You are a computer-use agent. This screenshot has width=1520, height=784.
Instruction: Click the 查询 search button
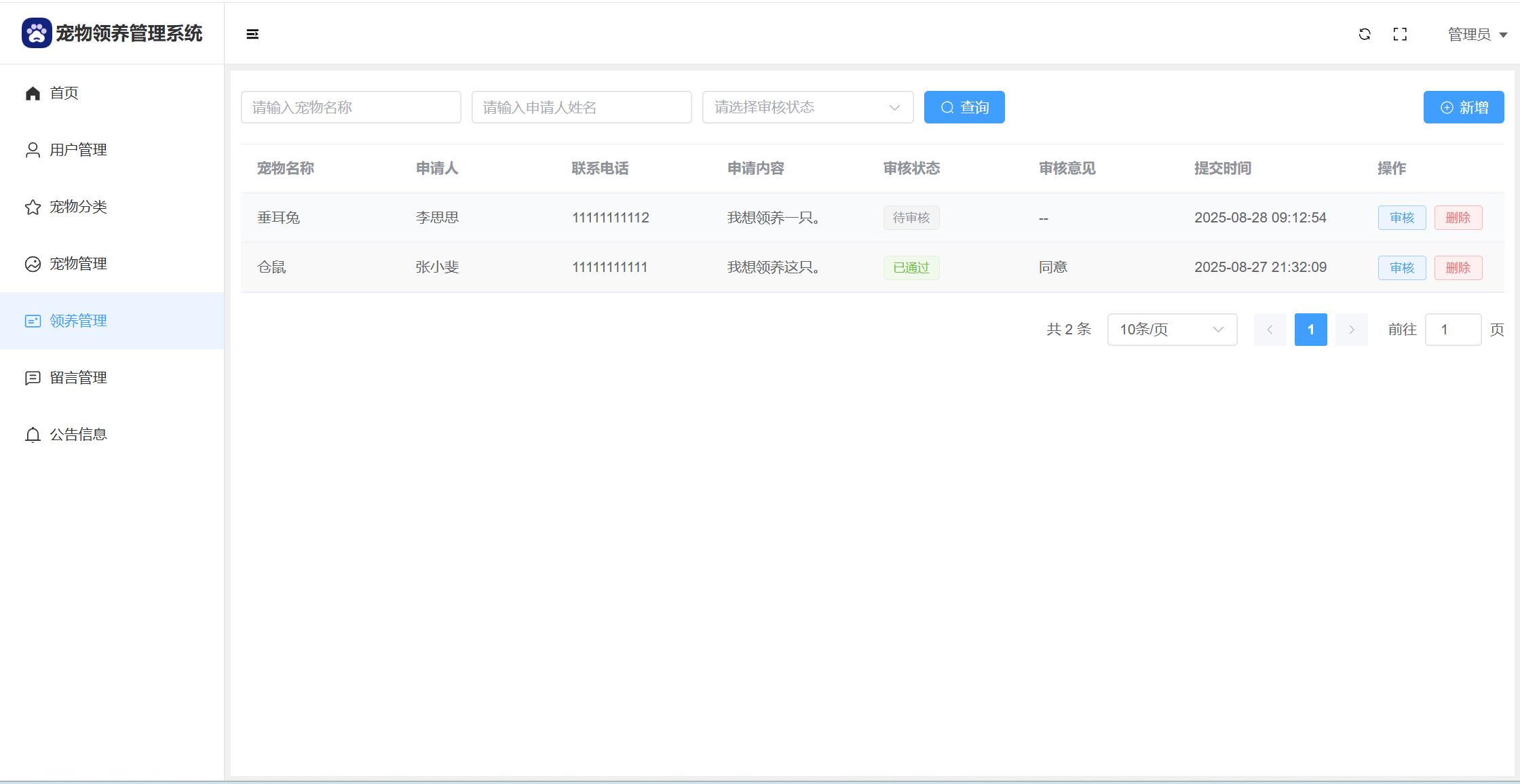pyautogui.click(x=964, y=107)
